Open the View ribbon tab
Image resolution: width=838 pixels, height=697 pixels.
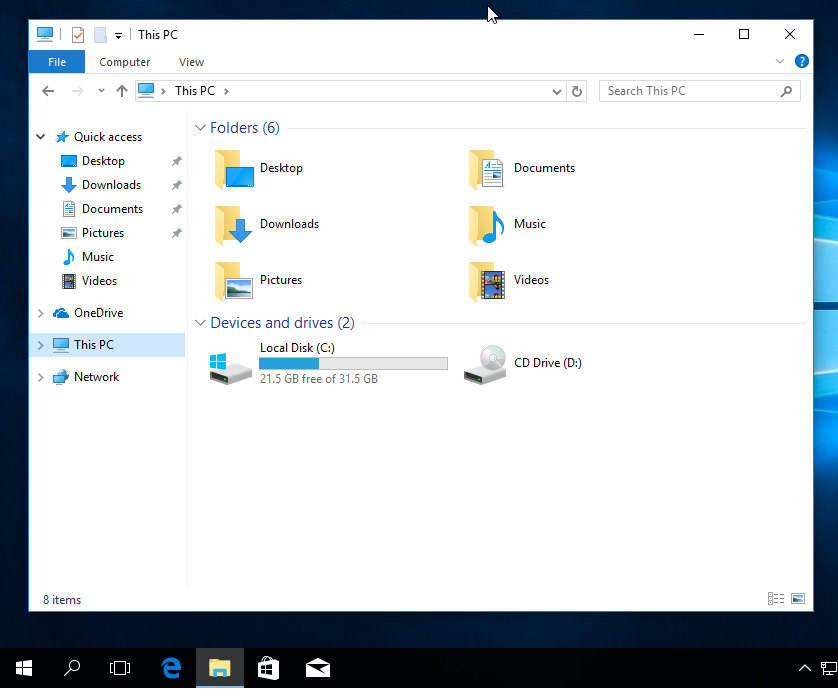(191, 62)
